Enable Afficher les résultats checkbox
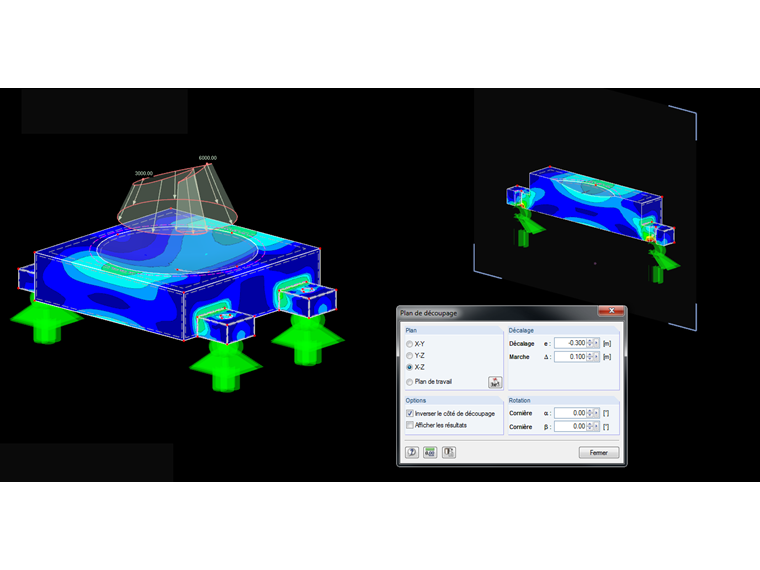The height and width of the screenshot is (570, 760). pos(410,425)
